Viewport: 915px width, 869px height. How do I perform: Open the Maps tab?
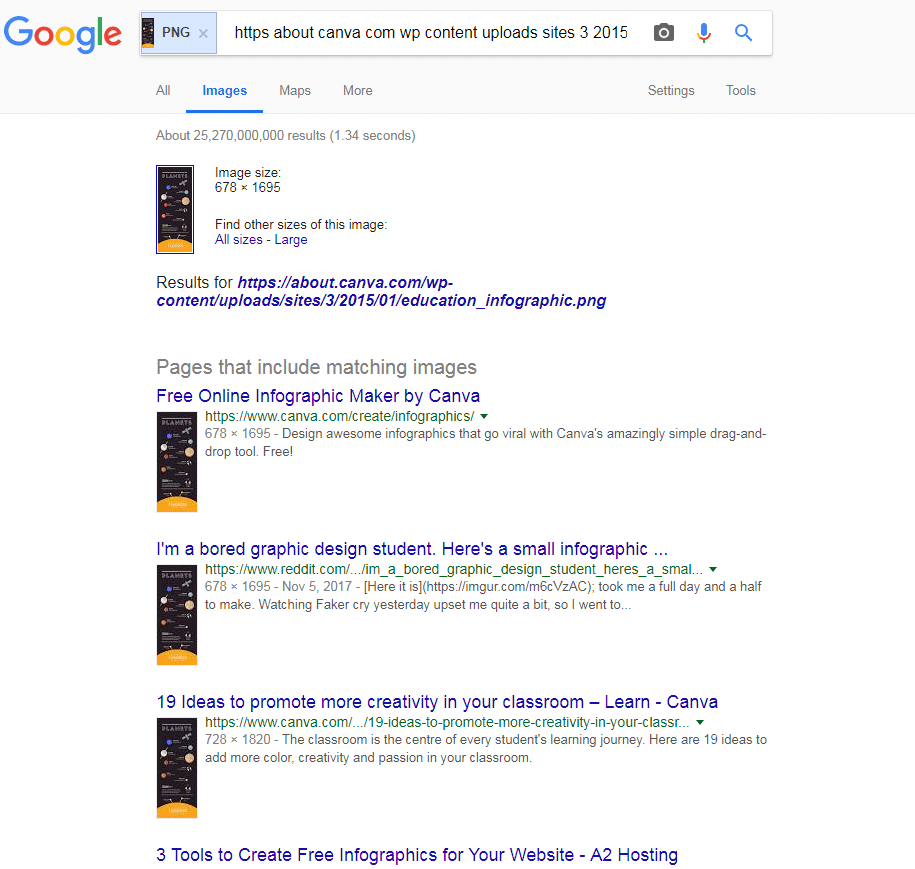[295, 90]
